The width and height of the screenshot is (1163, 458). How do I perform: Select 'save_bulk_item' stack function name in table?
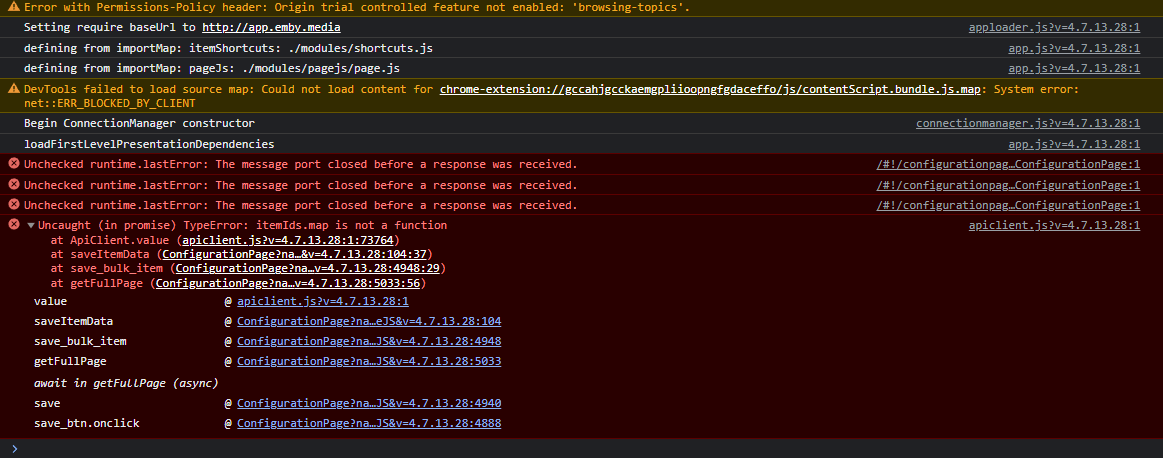(x=80, y=341)
